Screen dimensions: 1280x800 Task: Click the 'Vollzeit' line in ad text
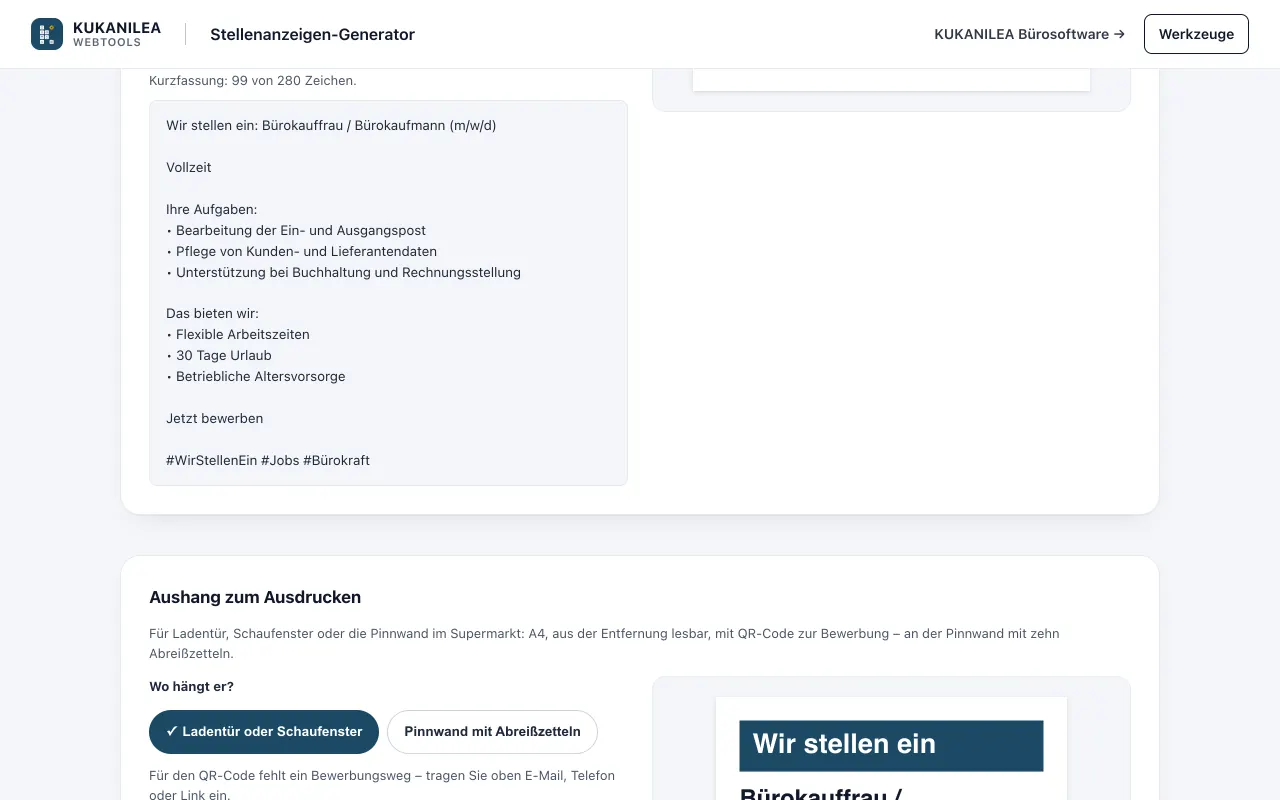[189, 167]
